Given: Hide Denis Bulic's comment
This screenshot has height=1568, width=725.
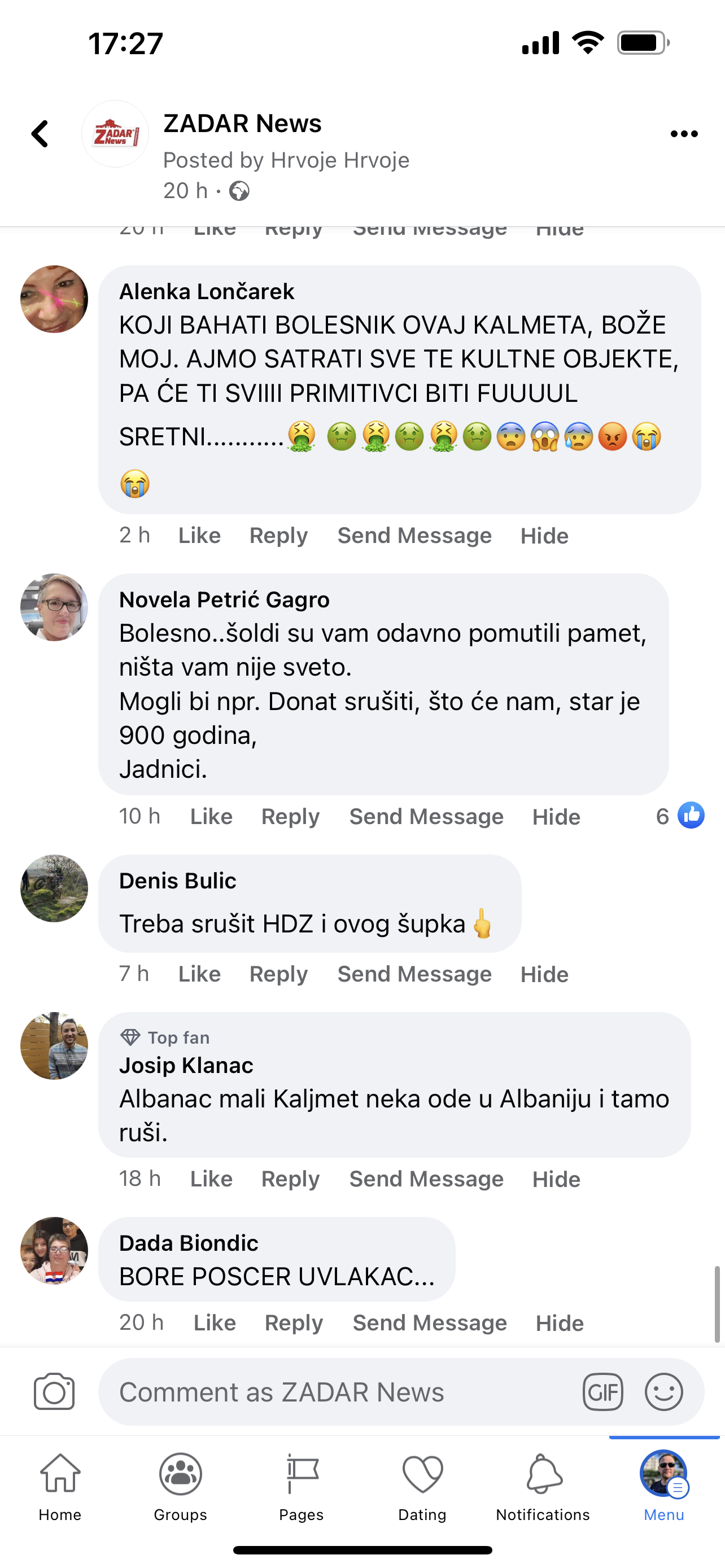Looking at the screenshot, I should pyautogui.click(x=544, y=974).
